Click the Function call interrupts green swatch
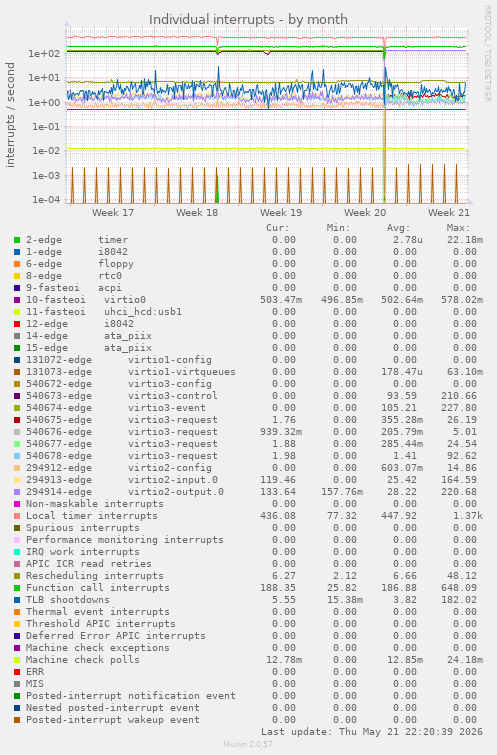497x755 pixels. (x=17, y=588)
